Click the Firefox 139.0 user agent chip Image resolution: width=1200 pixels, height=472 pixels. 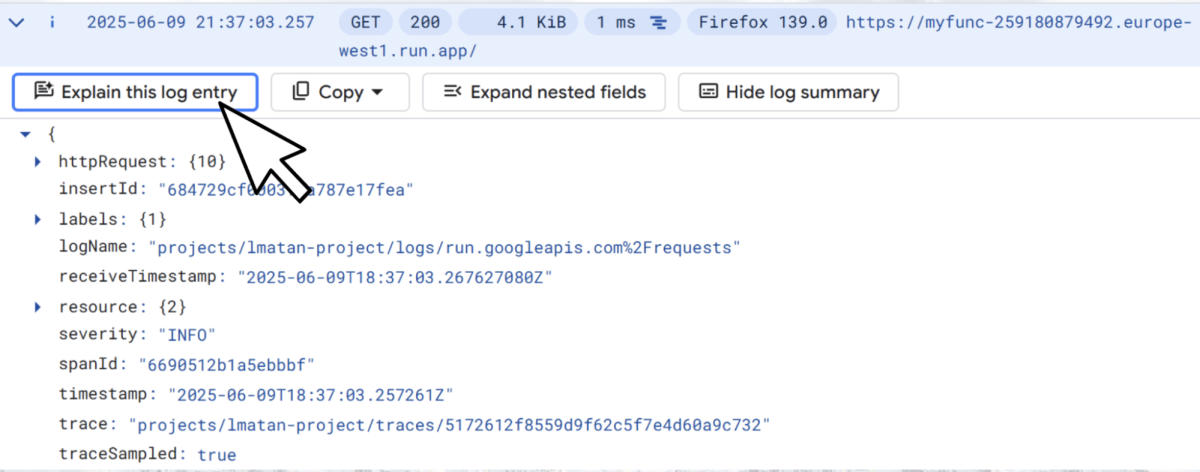tap(764, 22)
